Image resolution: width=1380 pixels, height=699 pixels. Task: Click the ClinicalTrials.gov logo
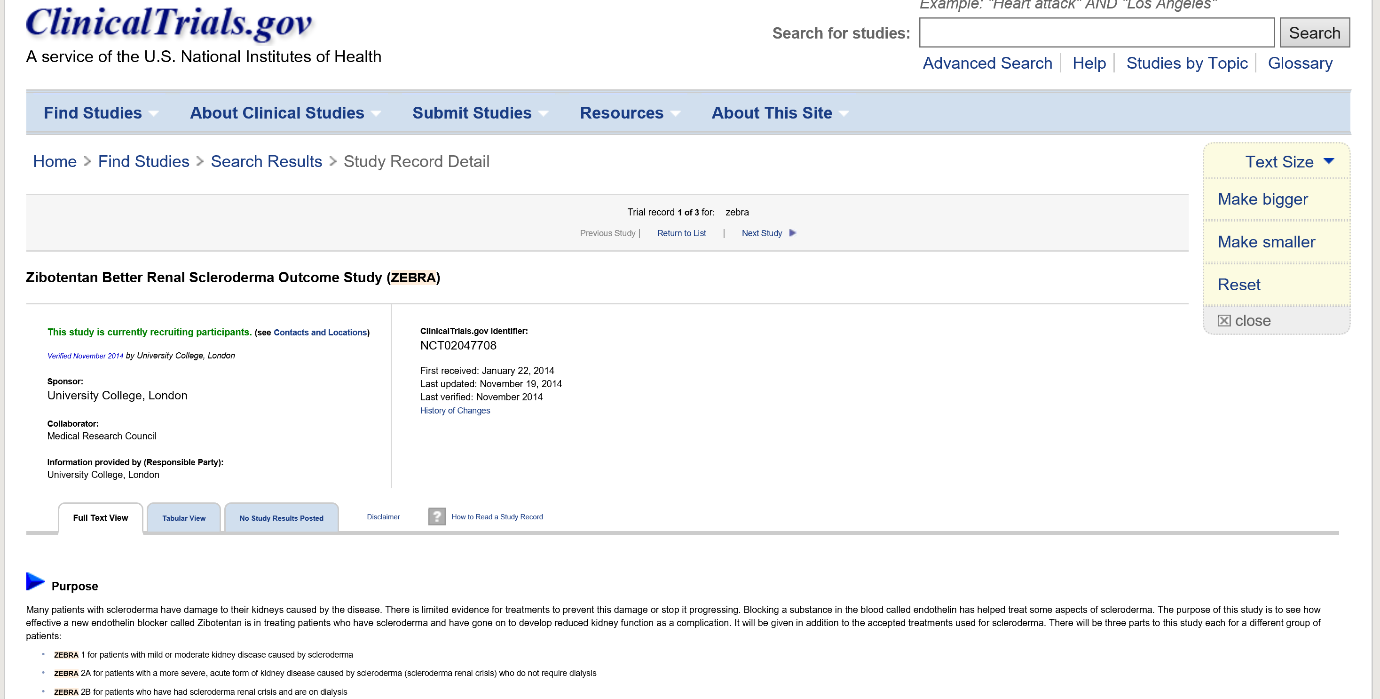(169, 22)
